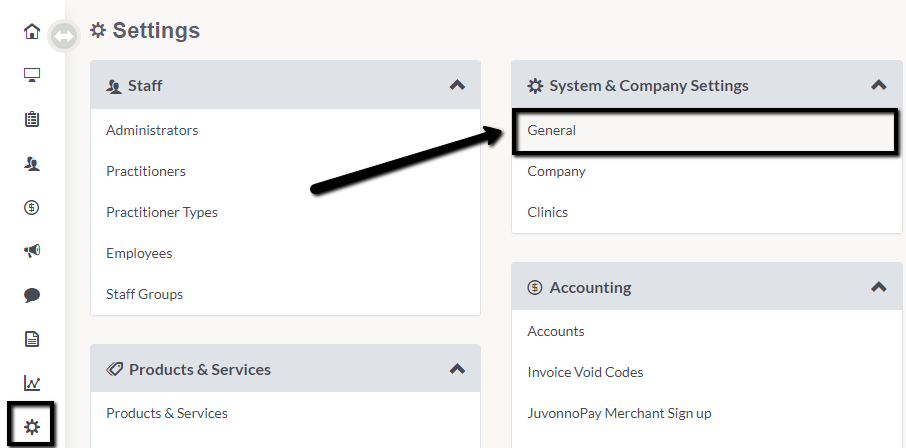The height and width of the screenshot is (448, 906).
Task: Select Invoice Void Codes
Action: point(585,372)
